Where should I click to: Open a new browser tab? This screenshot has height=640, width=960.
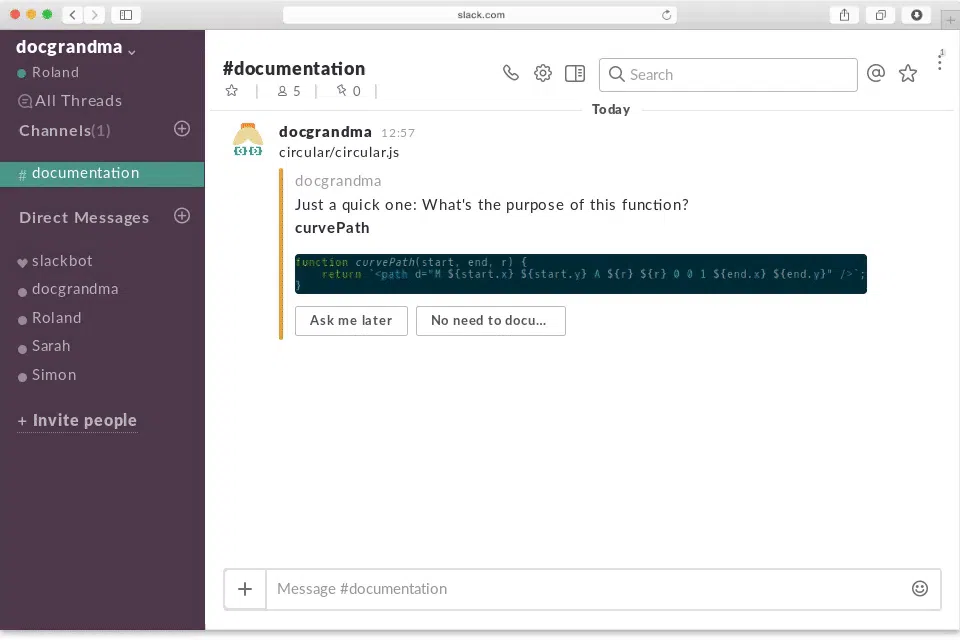coord(950,20)
